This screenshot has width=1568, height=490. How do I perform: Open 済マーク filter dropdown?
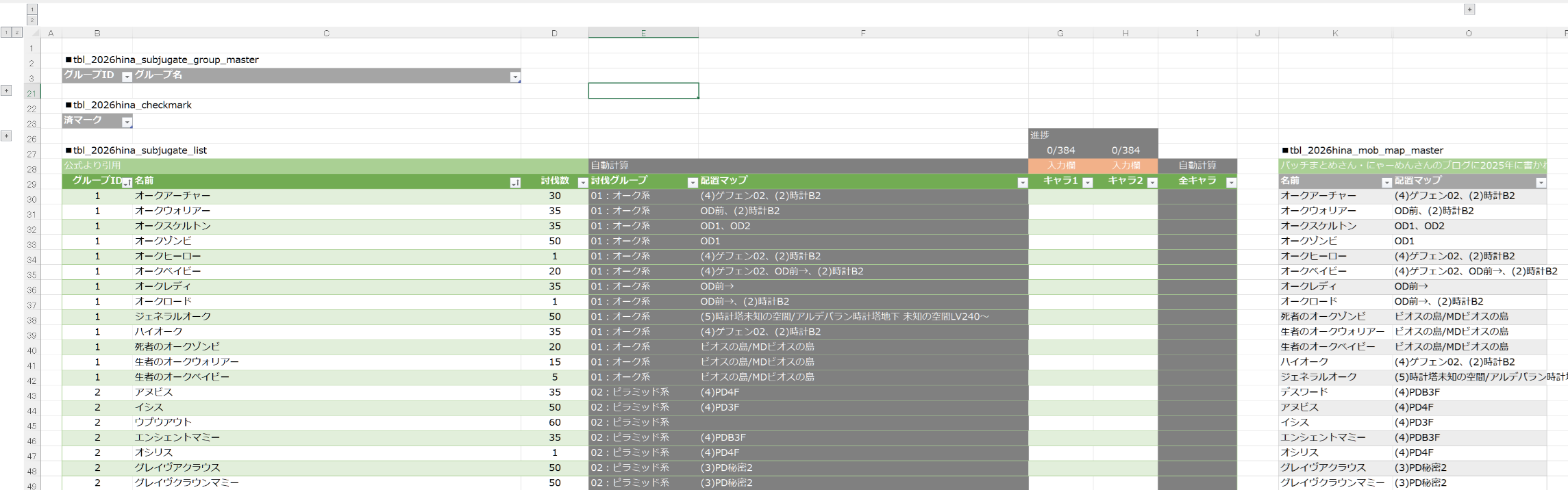point(126,122)
